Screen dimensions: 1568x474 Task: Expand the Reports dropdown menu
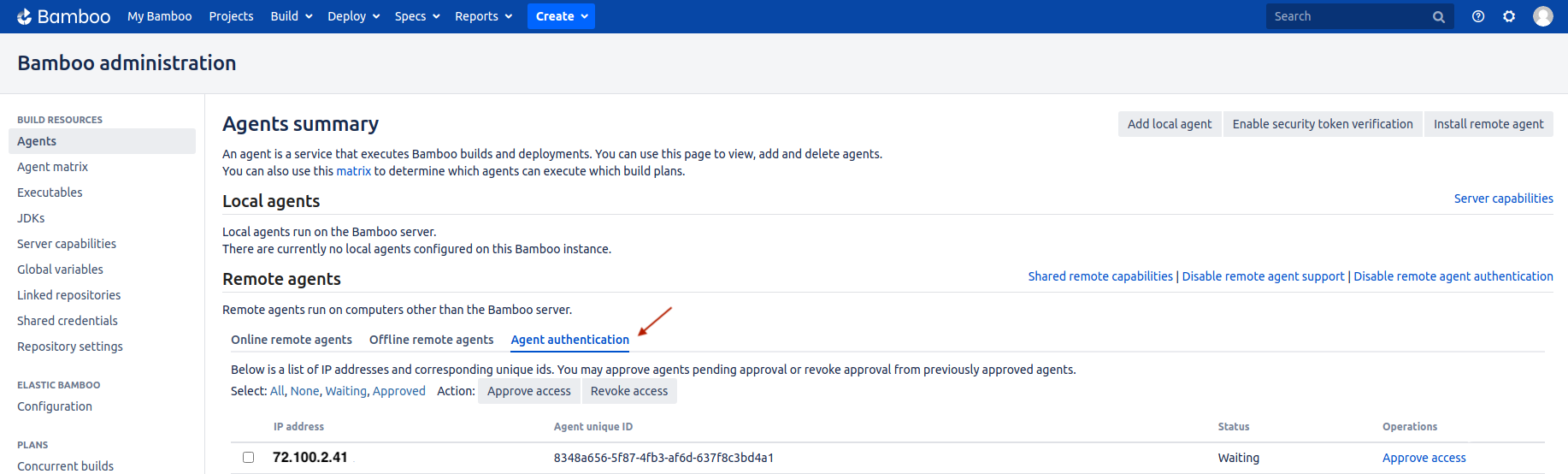click(484, 16)
